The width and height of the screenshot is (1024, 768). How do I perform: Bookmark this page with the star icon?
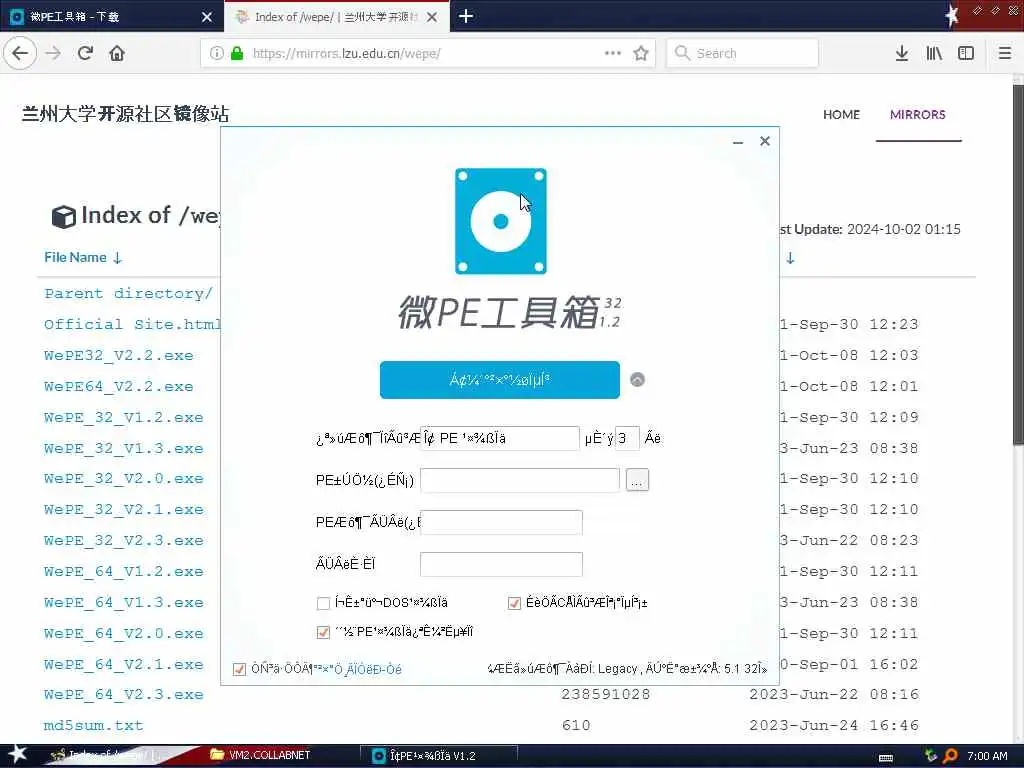point(641,53)
